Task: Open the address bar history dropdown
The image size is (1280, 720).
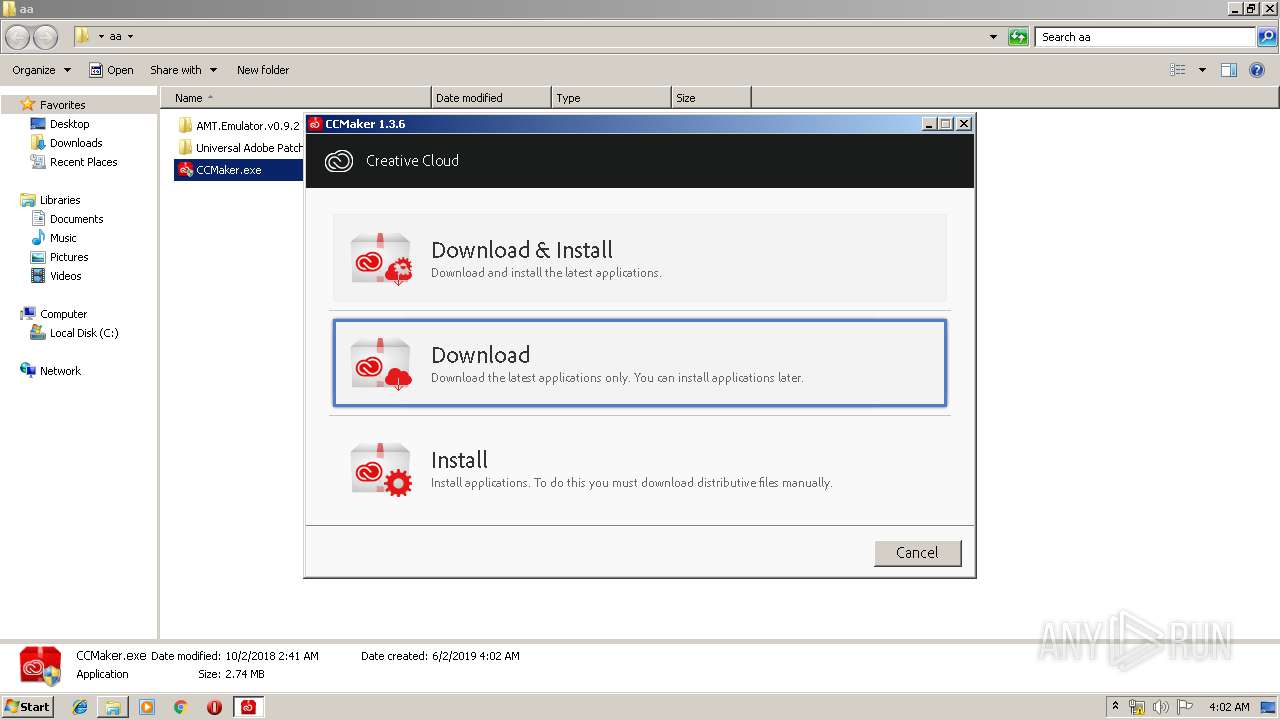Action: tap(993, 37)
